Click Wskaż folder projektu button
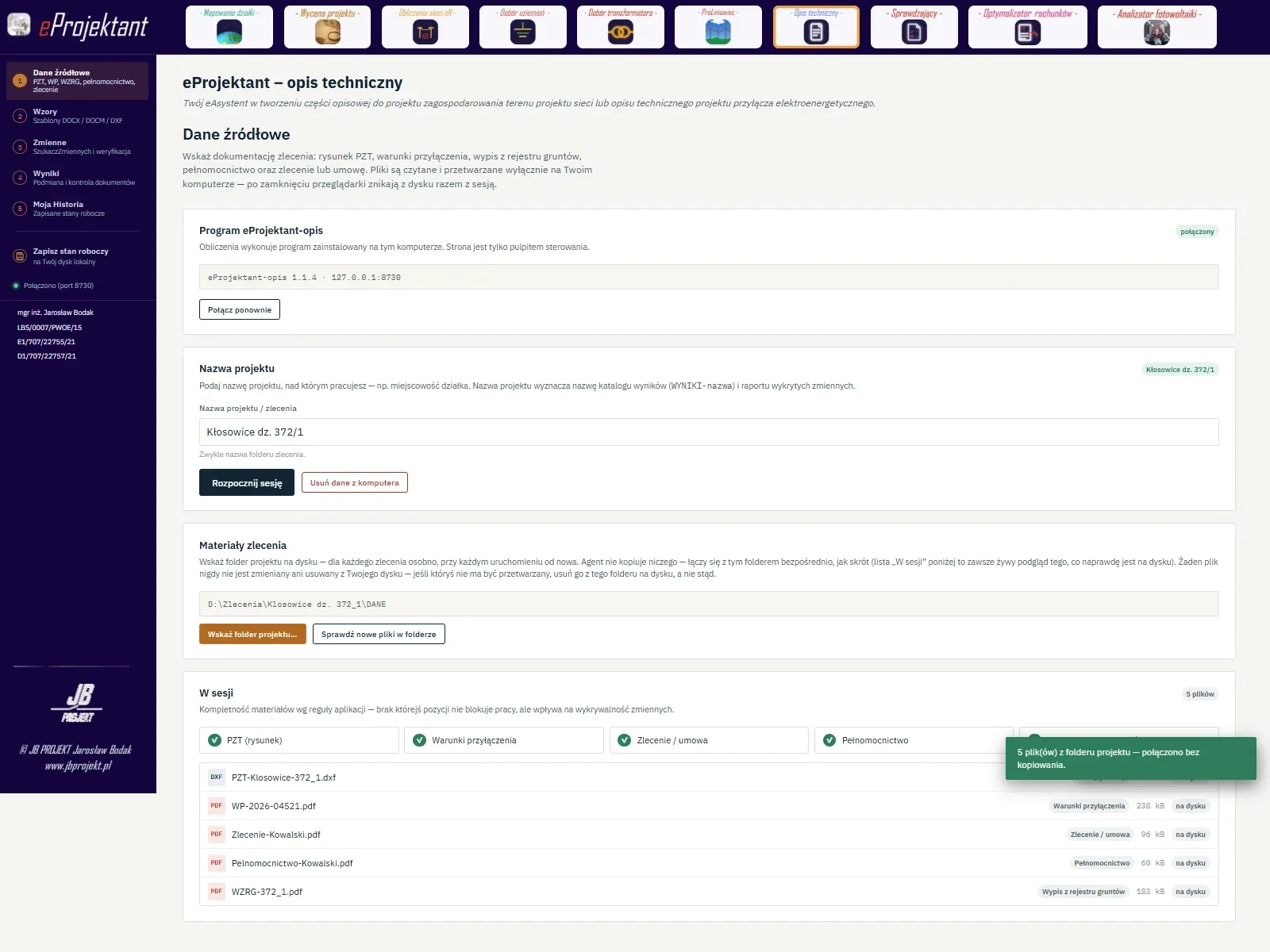 click(252, 634)
